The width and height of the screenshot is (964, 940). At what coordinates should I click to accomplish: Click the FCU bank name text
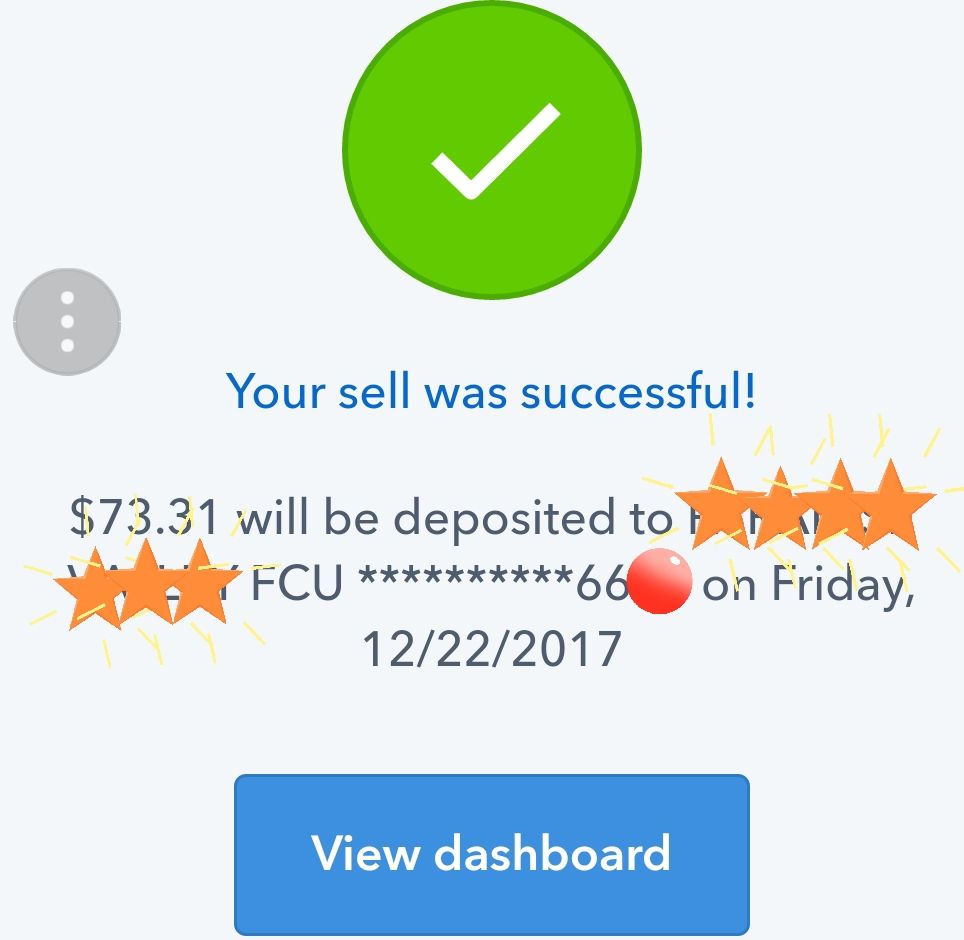click(296, 582)
